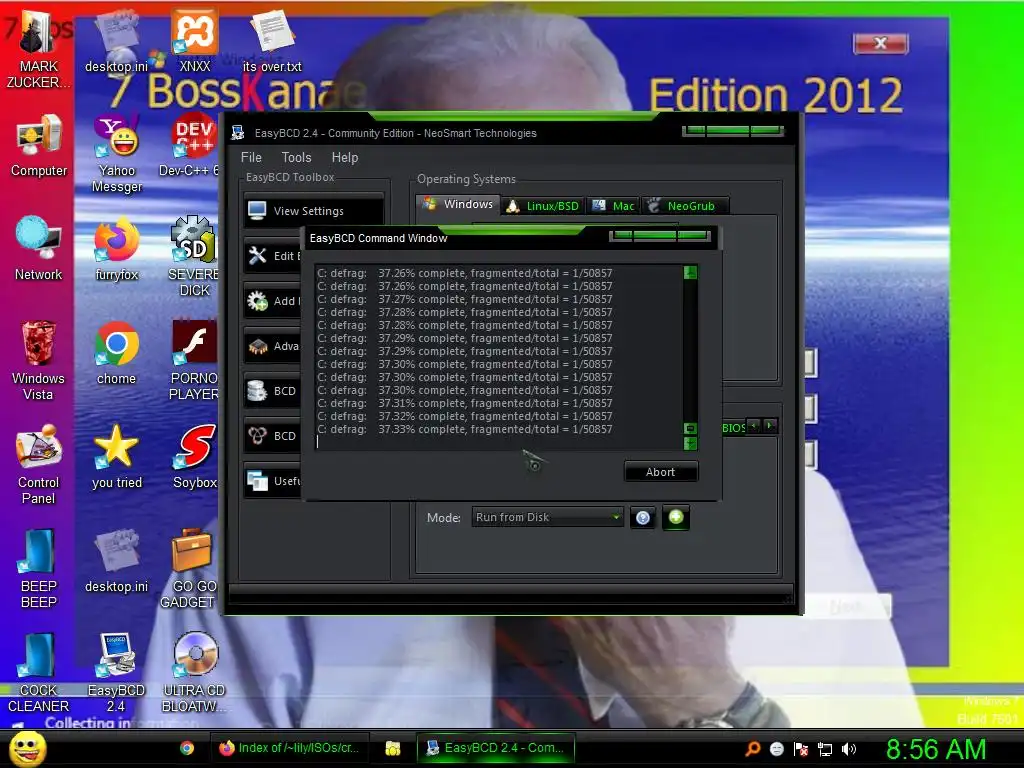Click the chat bubble tray icon

pos(776,749)
